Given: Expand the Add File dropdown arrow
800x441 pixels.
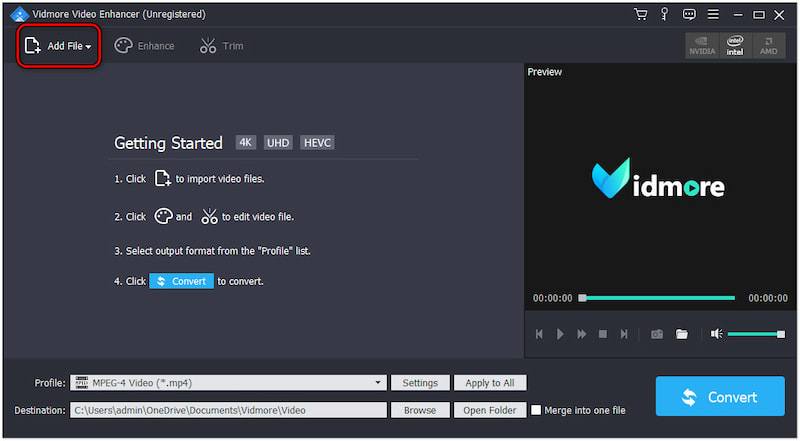Looking at the screenshot, I should [x=88, y=47].
